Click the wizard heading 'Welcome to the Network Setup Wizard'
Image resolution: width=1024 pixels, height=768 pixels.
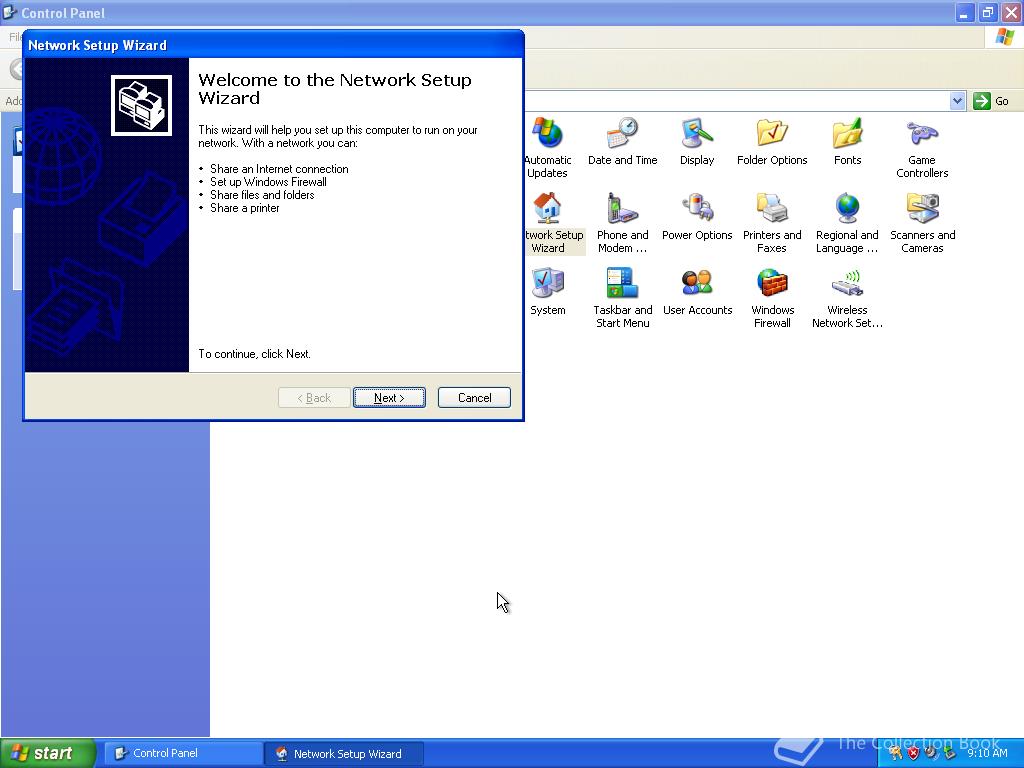click(334, 89)
